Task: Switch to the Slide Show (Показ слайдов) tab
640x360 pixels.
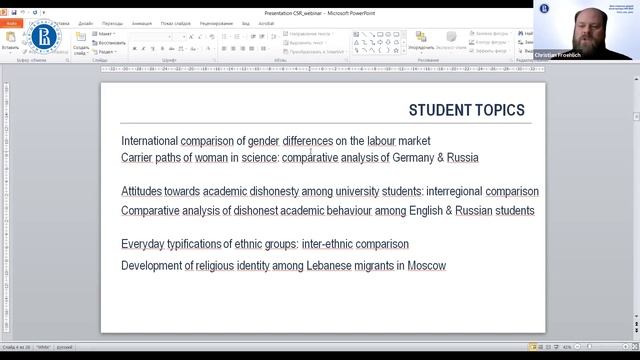Action: click(176, 24)
